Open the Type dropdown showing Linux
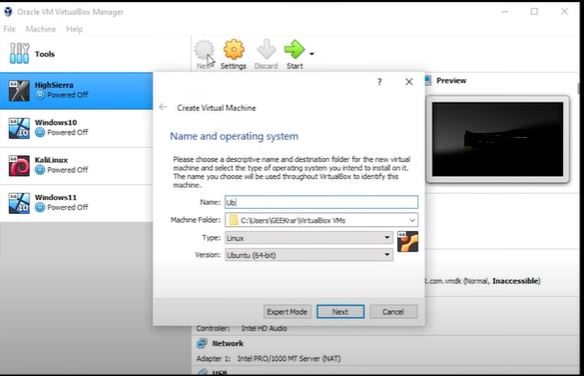This screenshot has width=584, height=376. tap(309, 238)
